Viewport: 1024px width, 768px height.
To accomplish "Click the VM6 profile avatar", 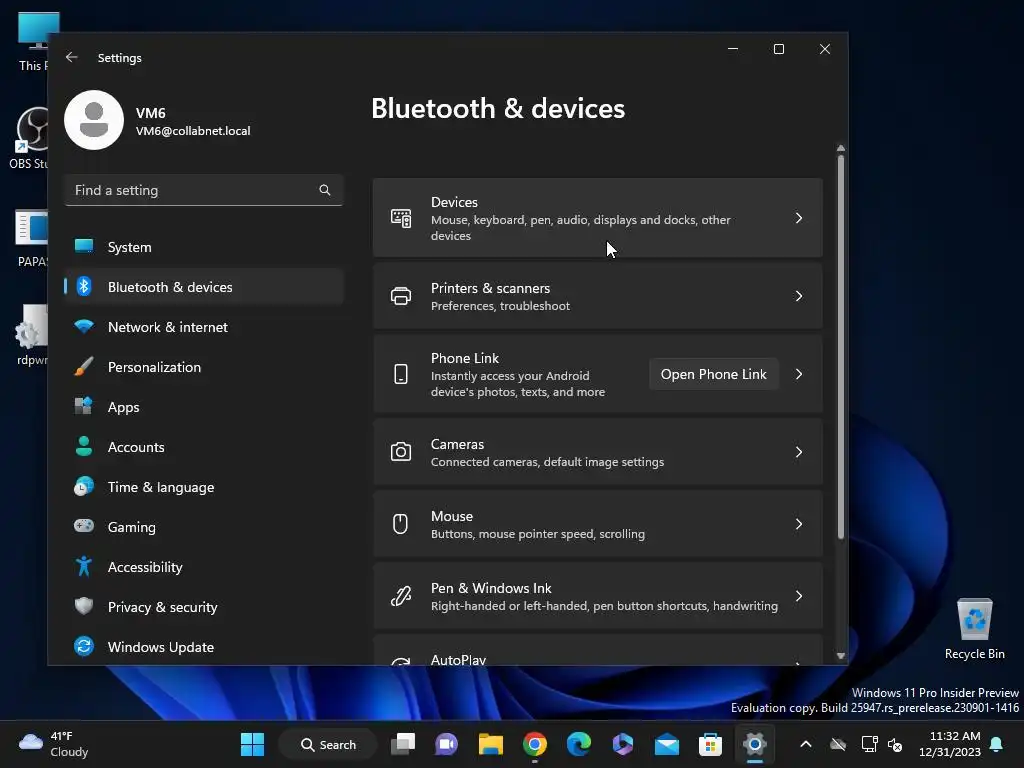I will 94,120.
